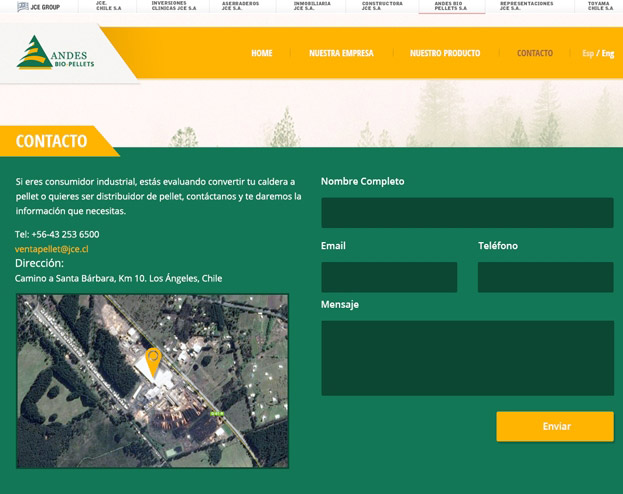
Task: Open the Nuestro Producto section
Action: click(x=444, y=53)
